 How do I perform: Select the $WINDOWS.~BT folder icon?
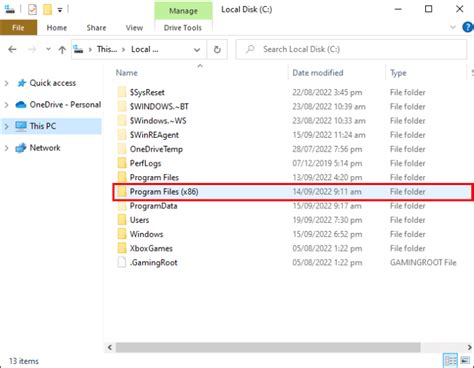tap(122, 106)
